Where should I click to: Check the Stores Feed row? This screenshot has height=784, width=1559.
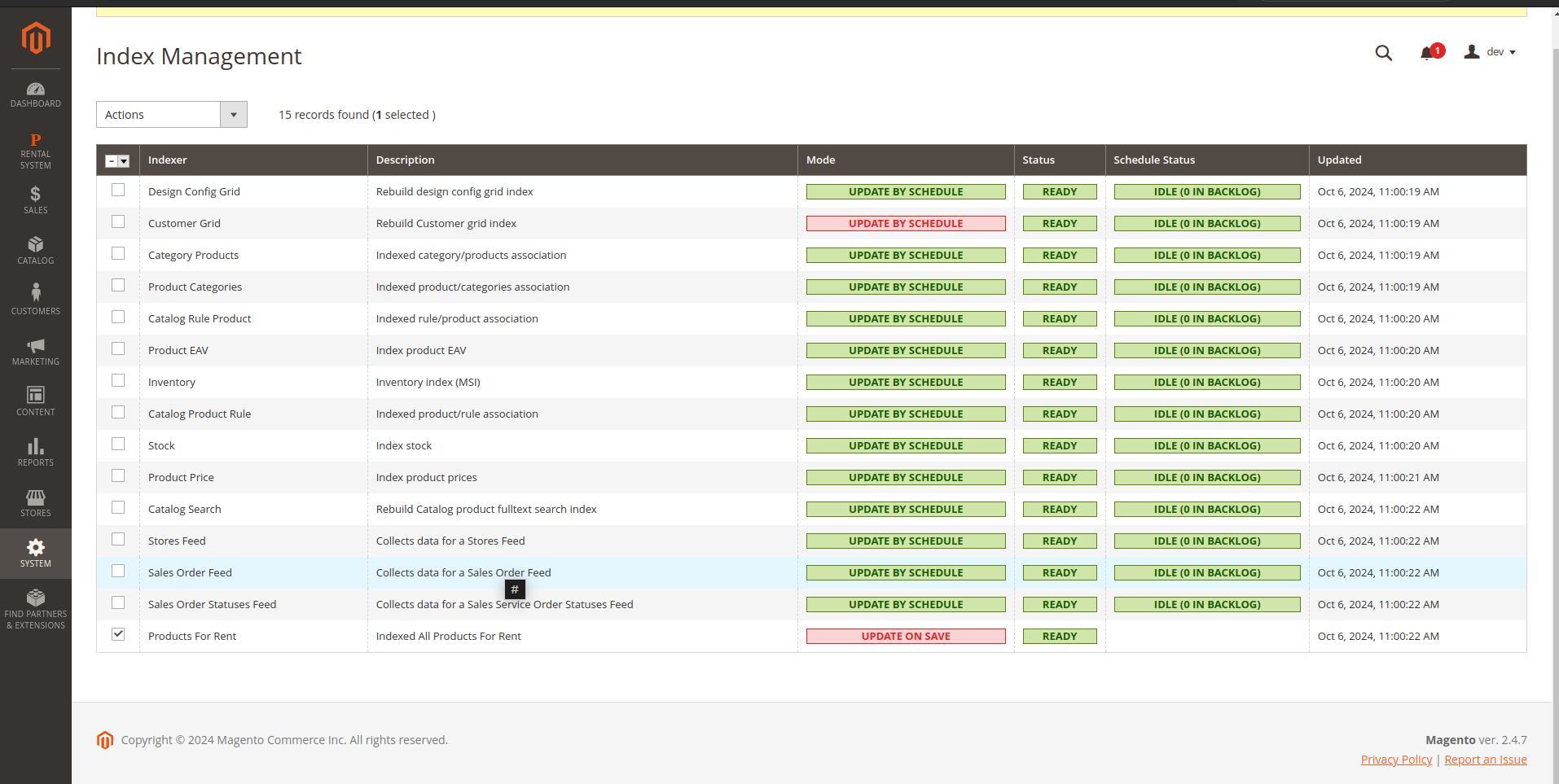pos(118,539)
